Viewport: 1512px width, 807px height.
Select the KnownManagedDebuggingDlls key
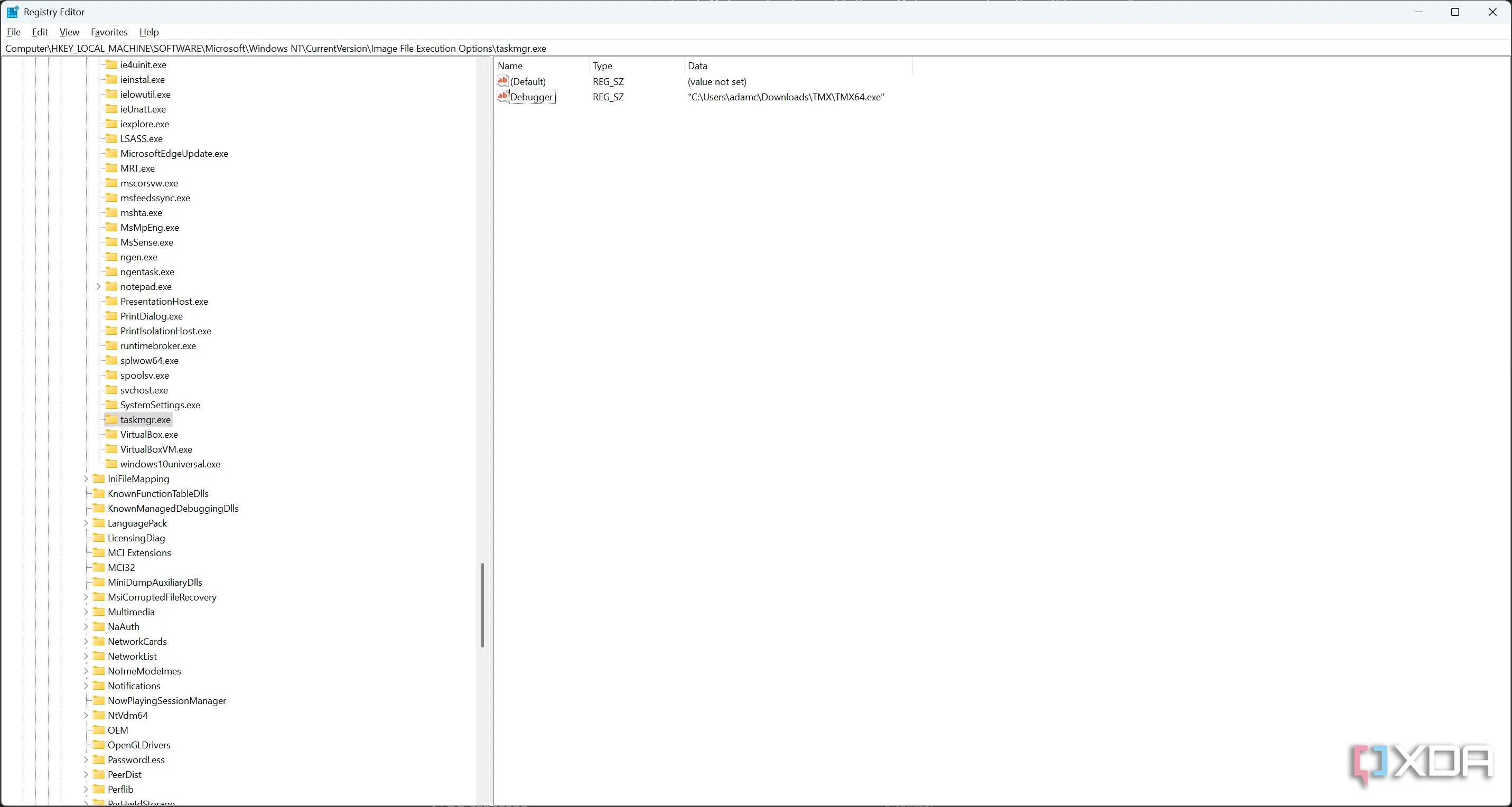(173, 508)
